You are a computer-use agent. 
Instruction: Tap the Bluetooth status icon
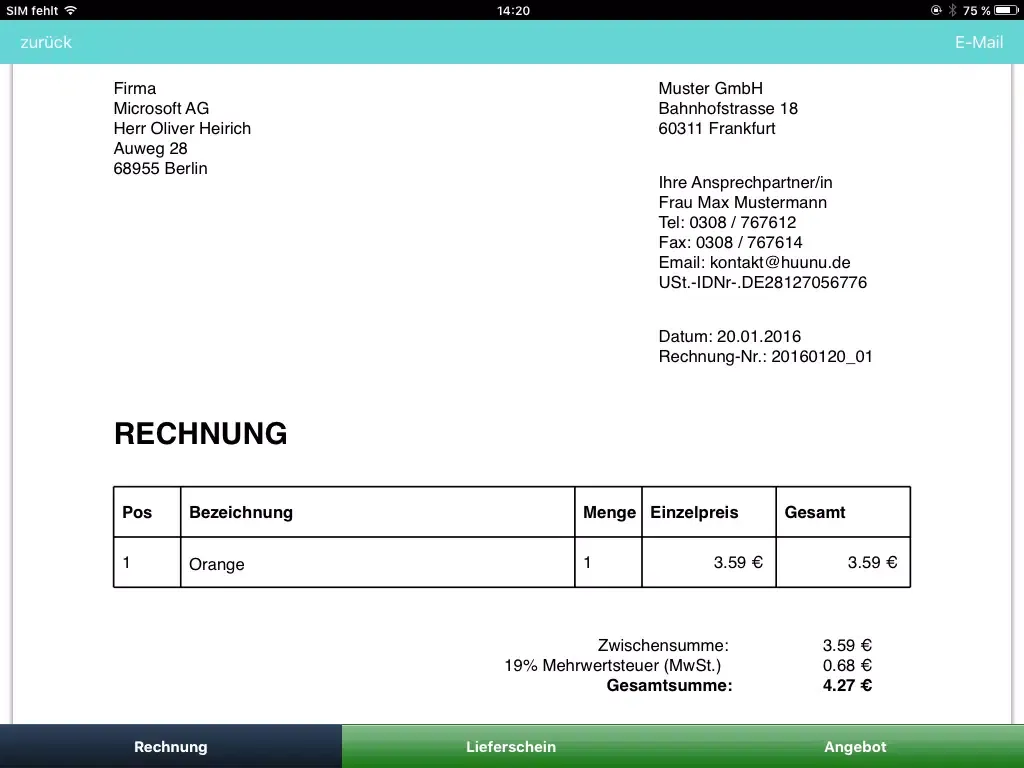point(952,10)
